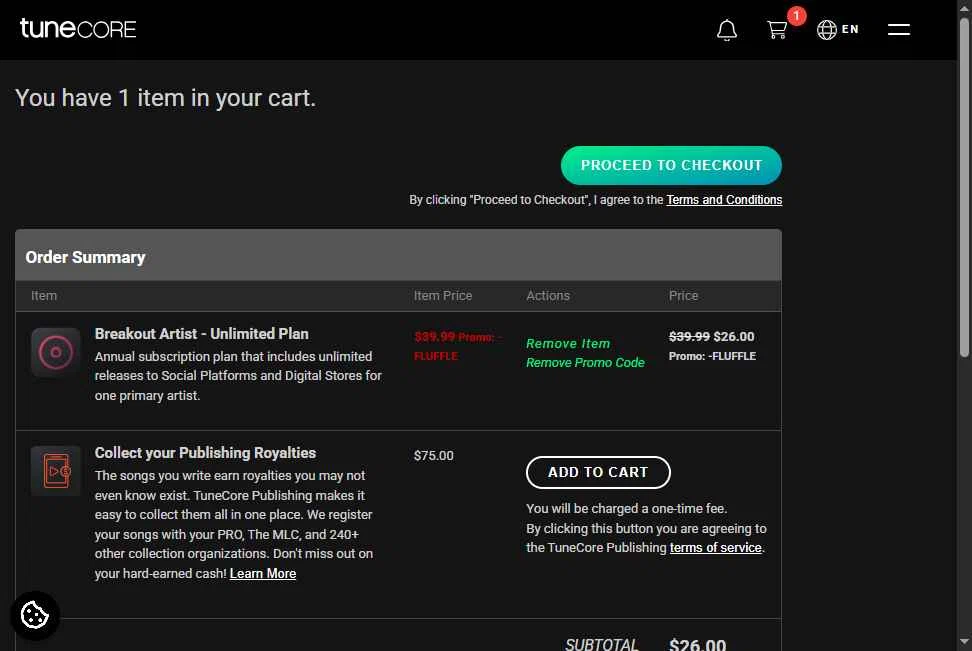This screenshot has height=651, width=972.
Task: Open the cookie preferences icon
Action: [x=35, y=615]
